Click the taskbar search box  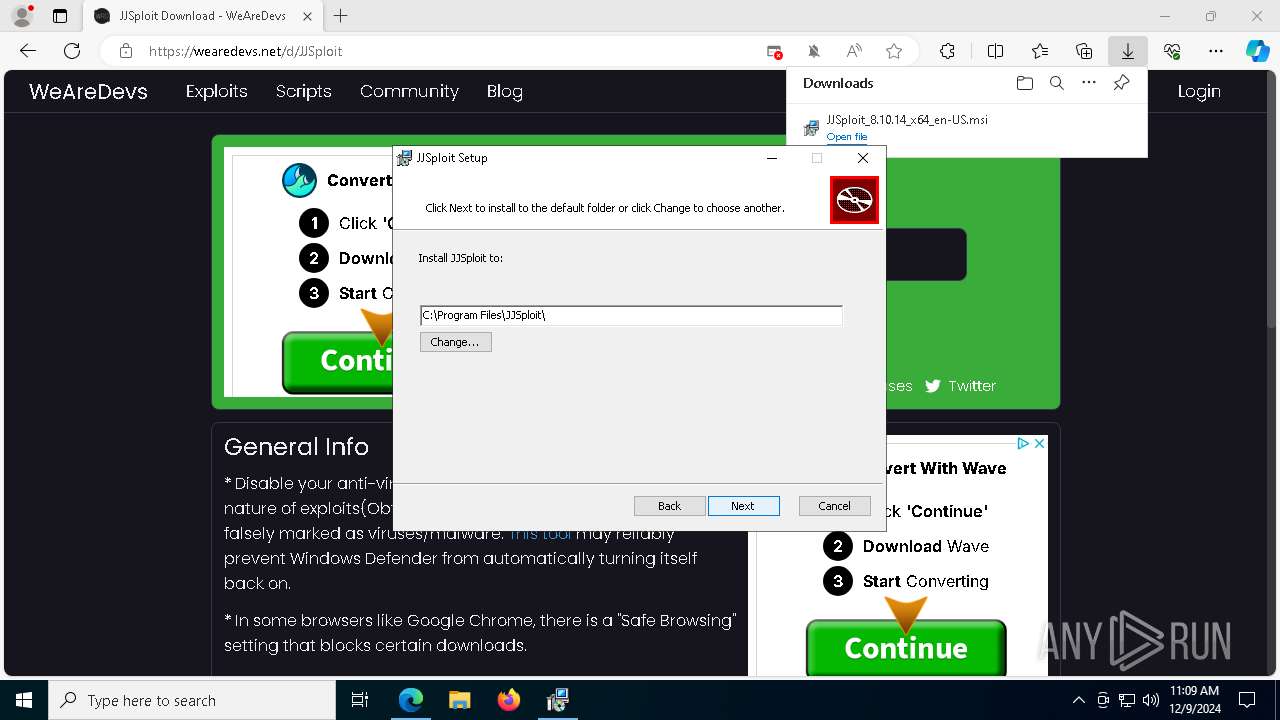click(x=192, y=700)
